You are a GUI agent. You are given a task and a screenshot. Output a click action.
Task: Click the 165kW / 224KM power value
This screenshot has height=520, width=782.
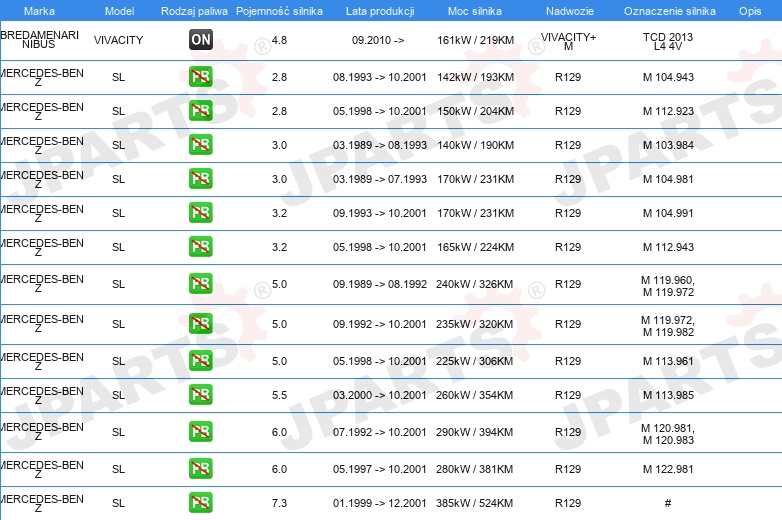[475, 246]
